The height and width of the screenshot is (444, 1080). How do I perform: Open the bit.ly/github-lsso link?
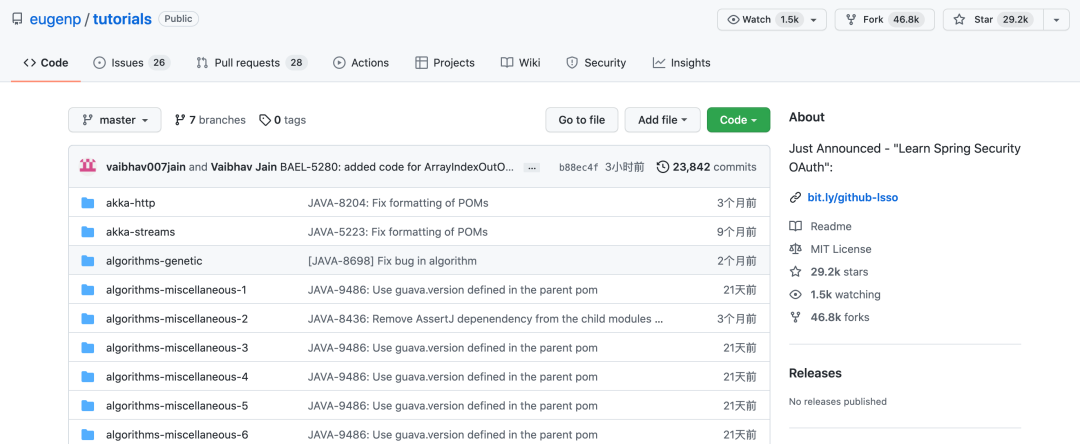[x=853, y=198]
